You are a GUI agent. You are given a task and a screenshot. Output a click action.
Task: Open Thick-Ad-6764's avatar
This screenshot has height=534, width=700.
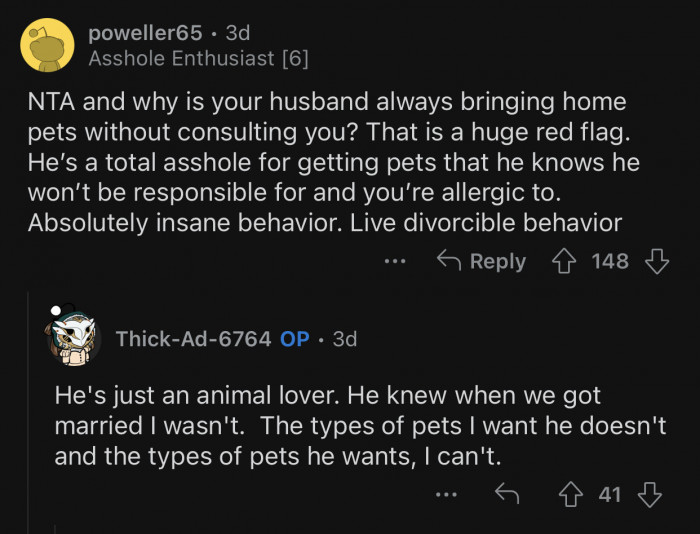point(73,338)
